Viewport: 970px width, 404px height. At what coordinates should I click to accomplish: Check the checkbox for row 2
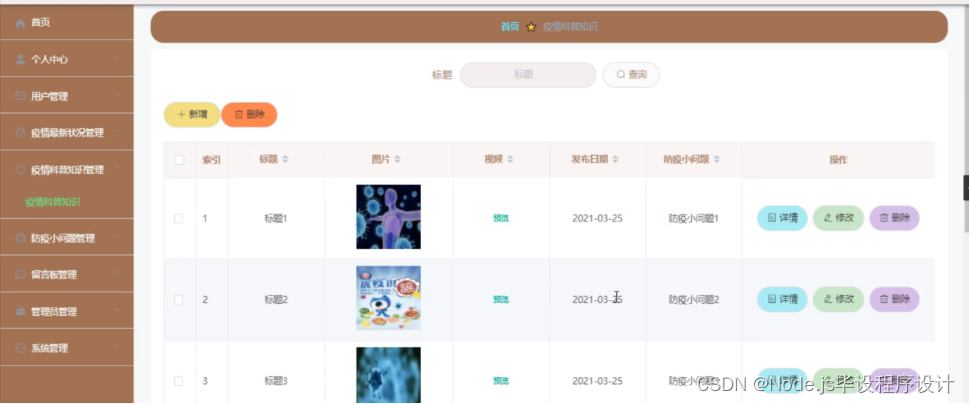179,299
